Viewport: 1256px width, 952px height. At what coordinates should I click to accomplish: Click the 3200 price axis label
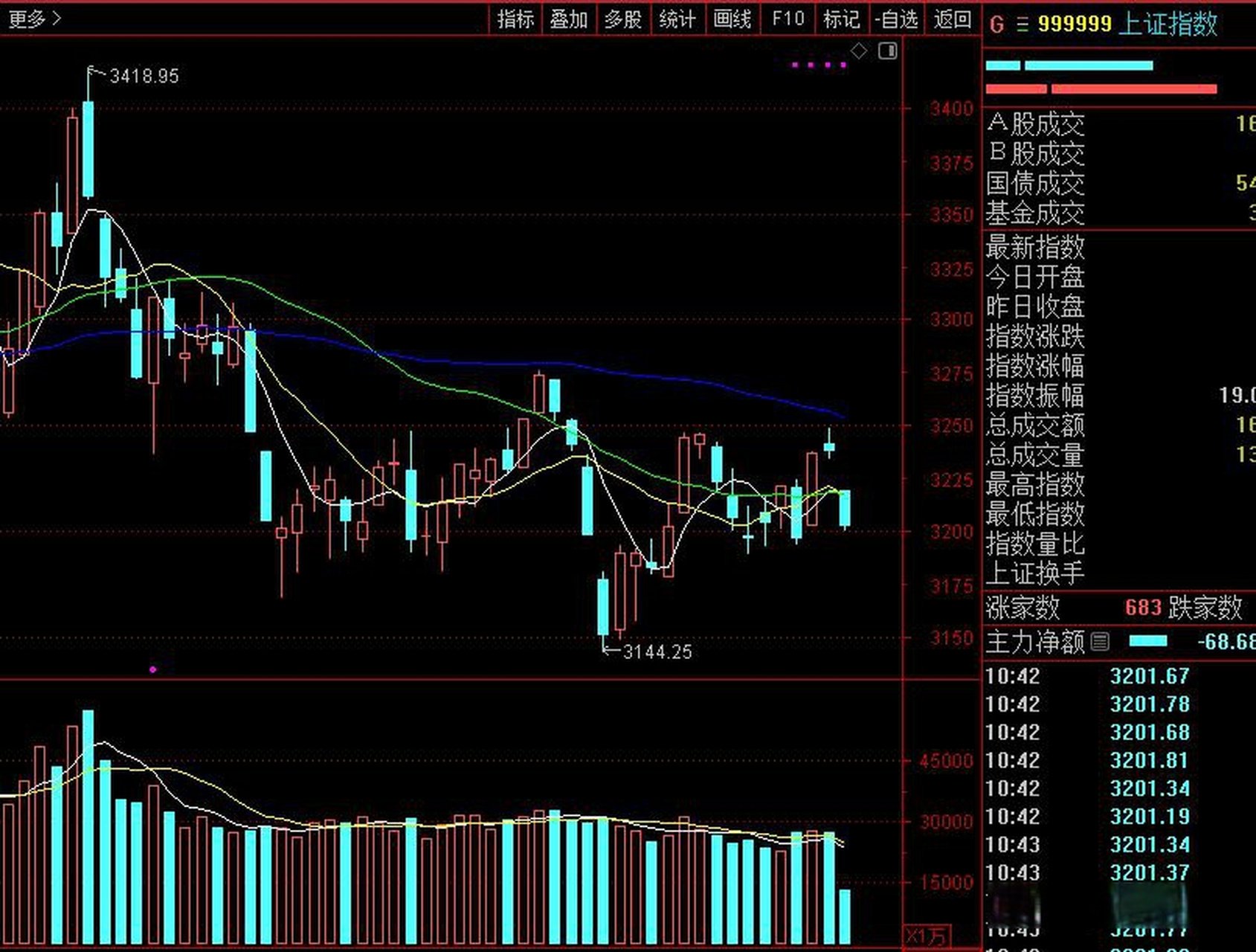951,532
